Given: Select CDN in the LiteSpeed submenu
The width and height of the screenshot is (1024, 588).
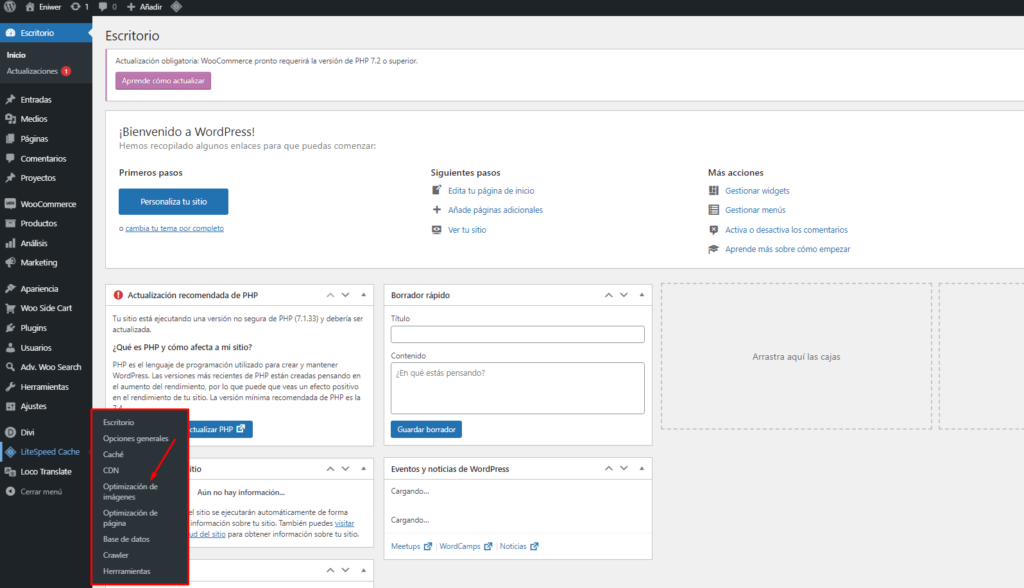Looking at the screenshot, I should click(x=110, y=470).
